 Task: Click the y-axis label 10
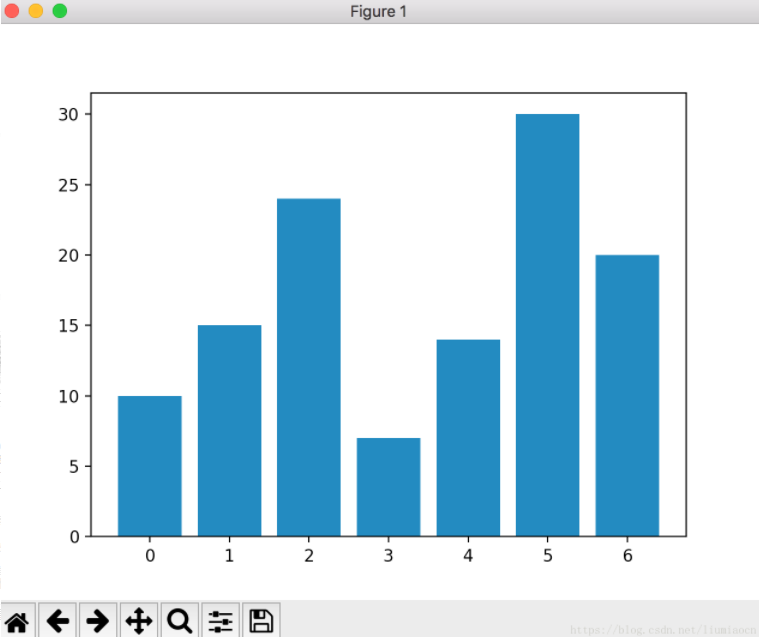pos(68,396)
